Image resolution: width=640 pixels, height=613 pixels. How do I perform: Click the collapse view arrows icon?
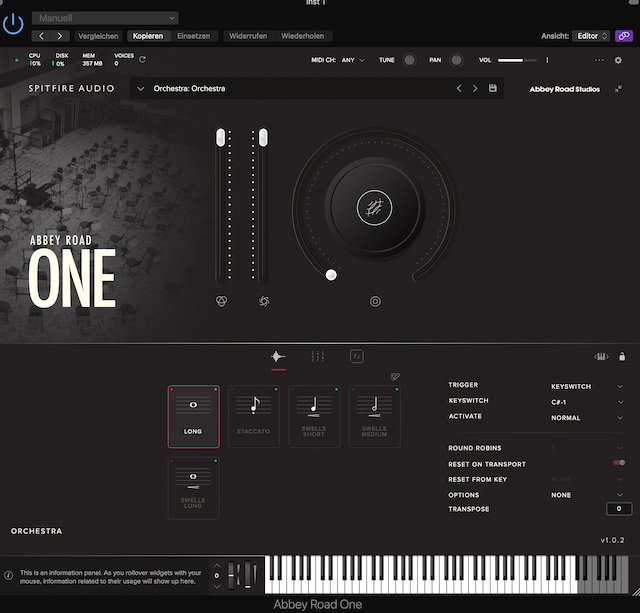coord(618,89)
